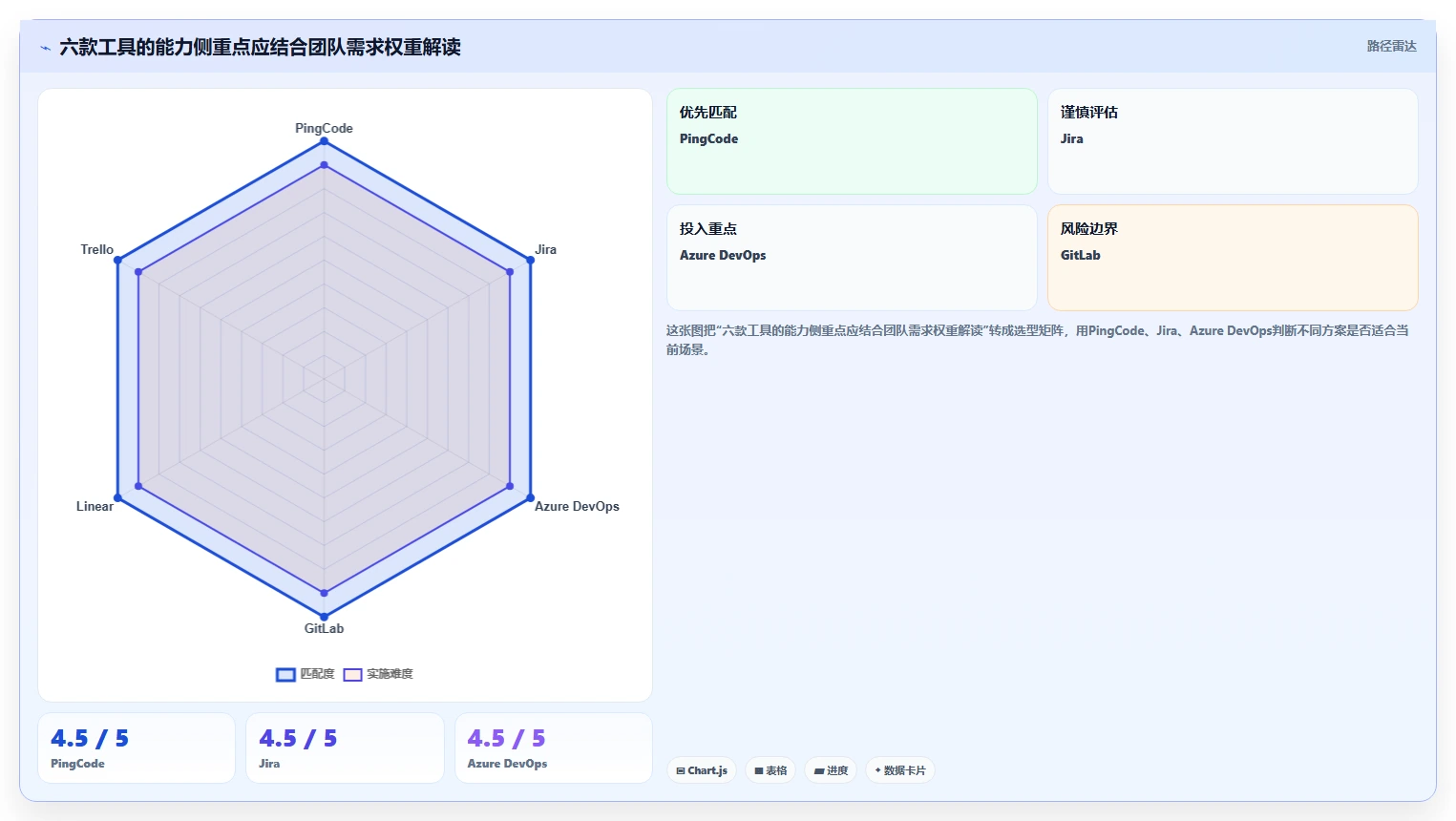Image resolution: width=1456 pixels, height=821 pixels.
Task: Select the Jira radar axis label
Action: [x=545, y=249]
